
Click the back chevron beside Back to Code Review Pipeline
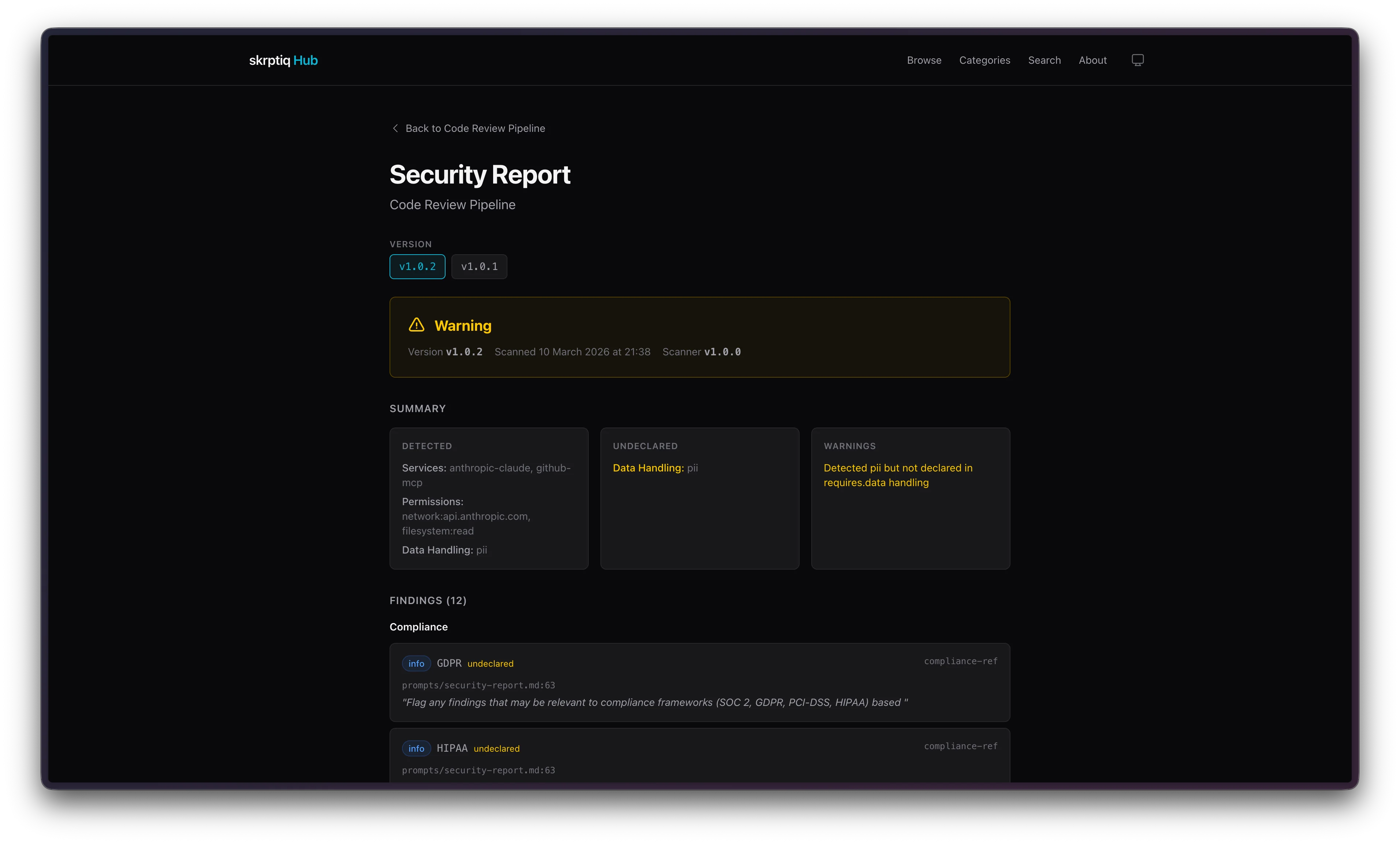click(x=395, y=128)
